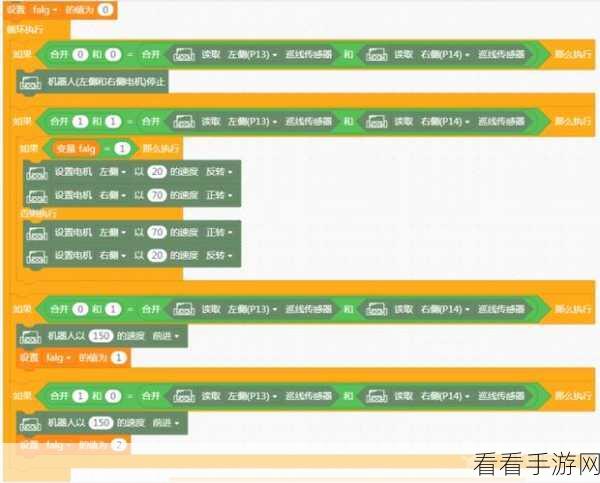The height and width of the screenshot is (483, 600).
Task: Click micro:bit icon of P14 sensor in 合并 0 和 1 row
Action: 377,310
